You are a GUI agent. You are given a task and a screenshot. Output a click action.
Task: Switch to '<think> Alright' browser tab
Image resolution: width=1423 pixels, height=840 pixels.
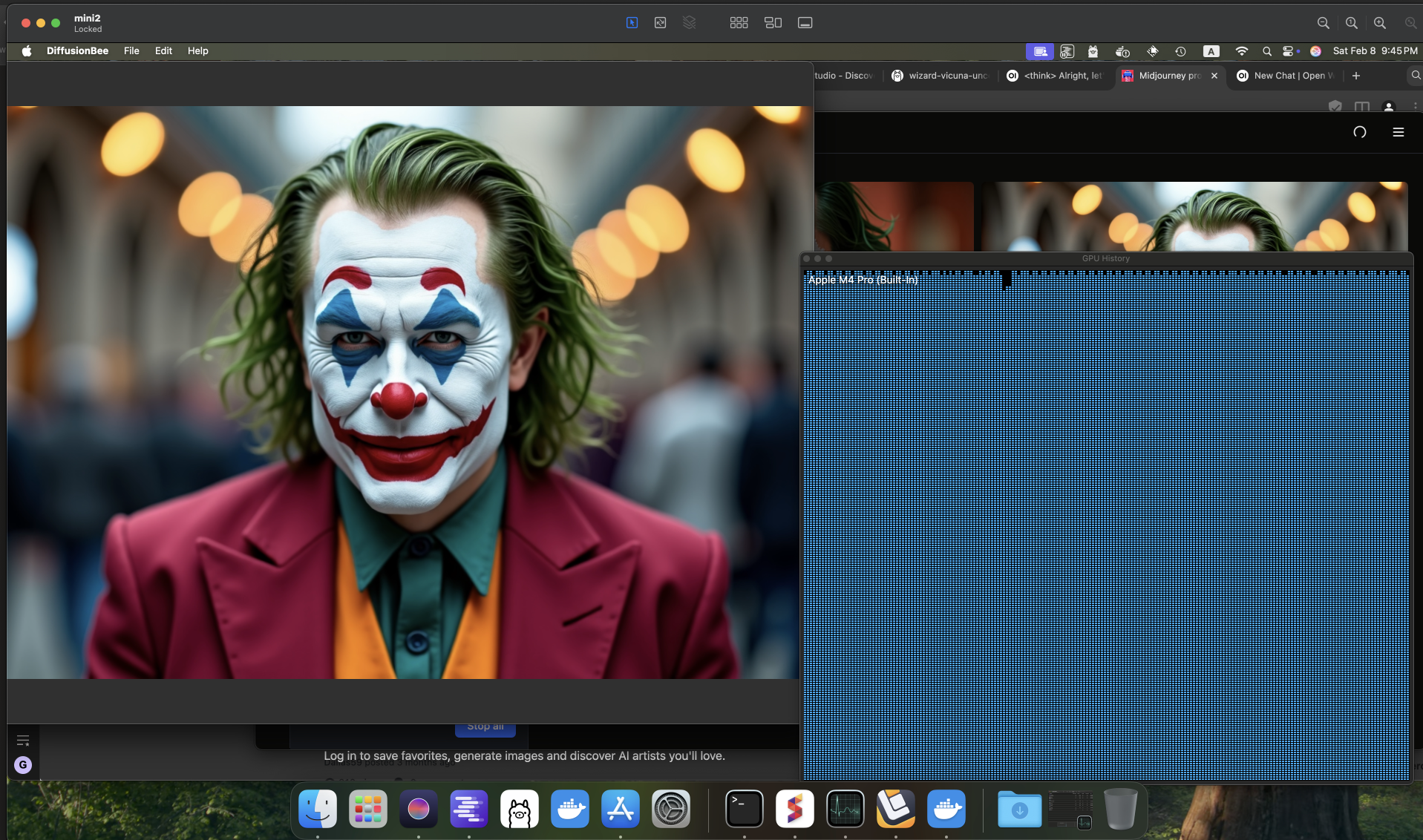point(1055,76)
